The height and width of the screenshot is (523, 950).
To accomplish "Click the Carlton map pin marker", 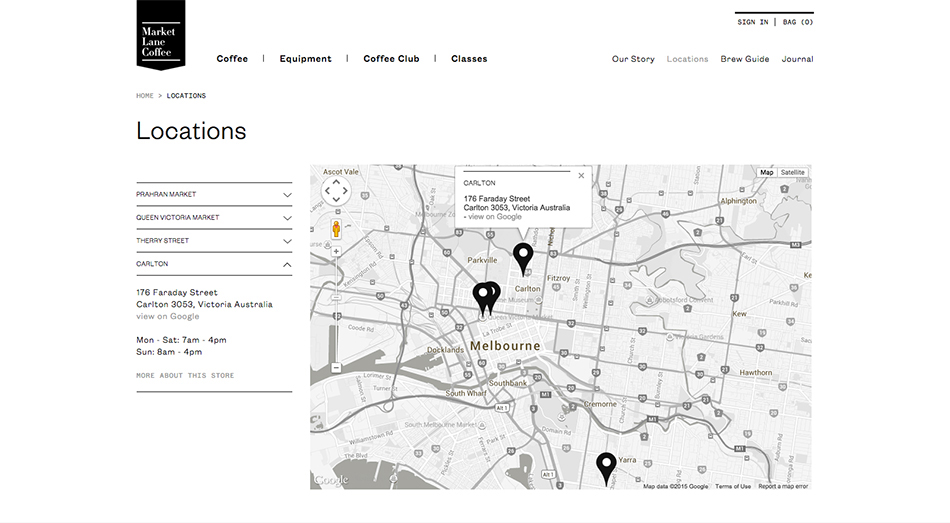I will (523, 259).
